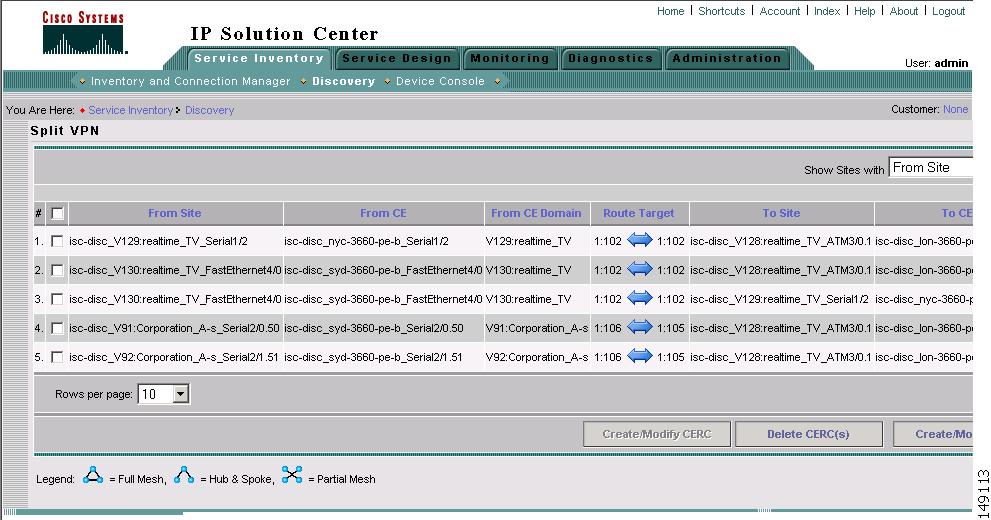Image resolution: width=991 pixels, height=520 pixels.
Task: Click the Customer None link
Action: pos(955,109)
